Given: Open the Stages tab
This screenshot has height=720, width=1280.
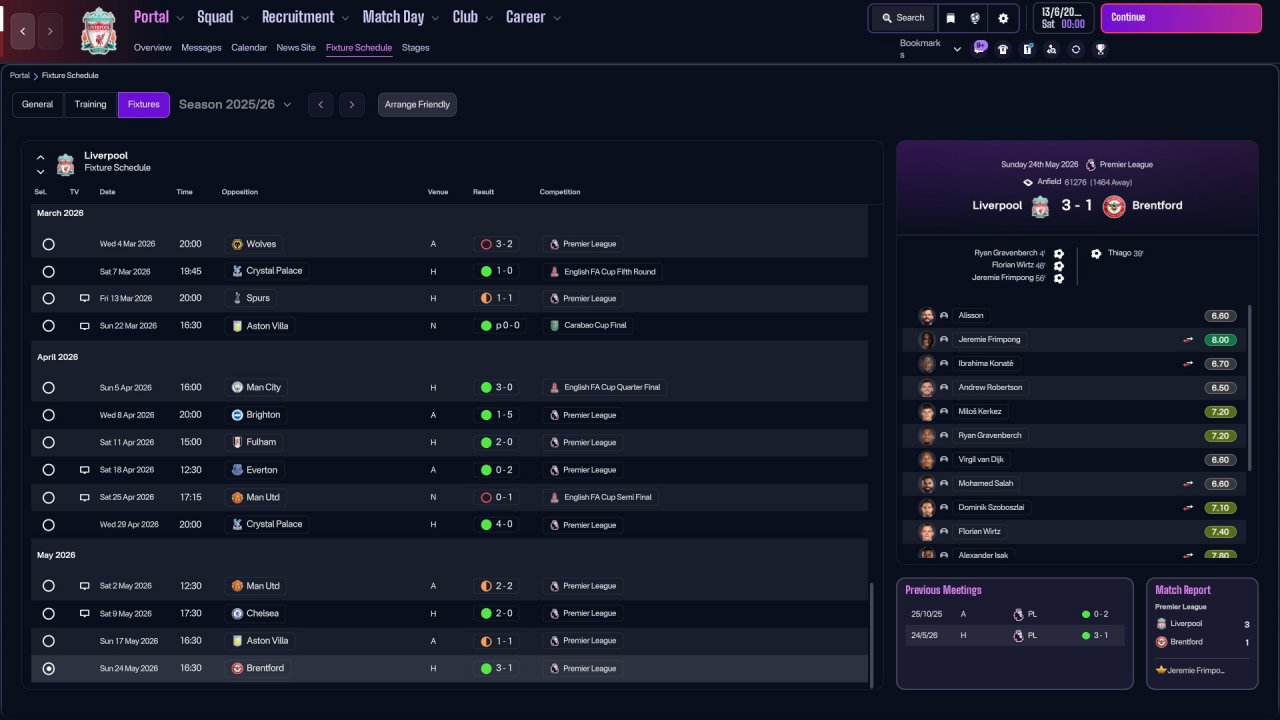Looking at the screenshot, I should (415, 48).
